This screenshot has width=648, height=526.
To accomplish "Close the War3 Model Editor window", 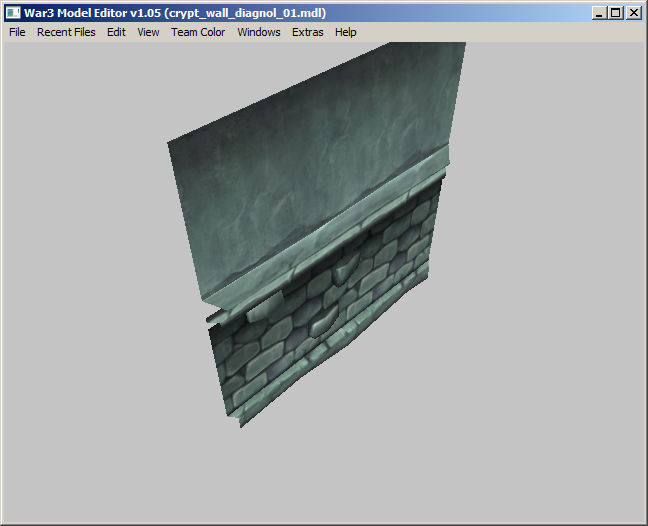I will pos(634,13).
